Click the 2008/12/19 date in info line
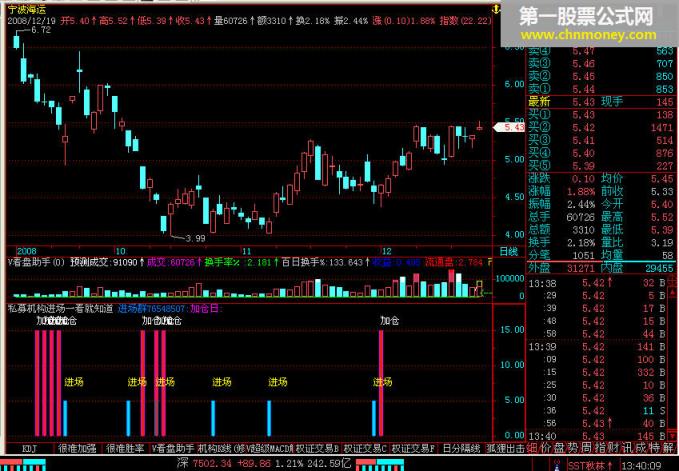 click(x=32, y=20)
